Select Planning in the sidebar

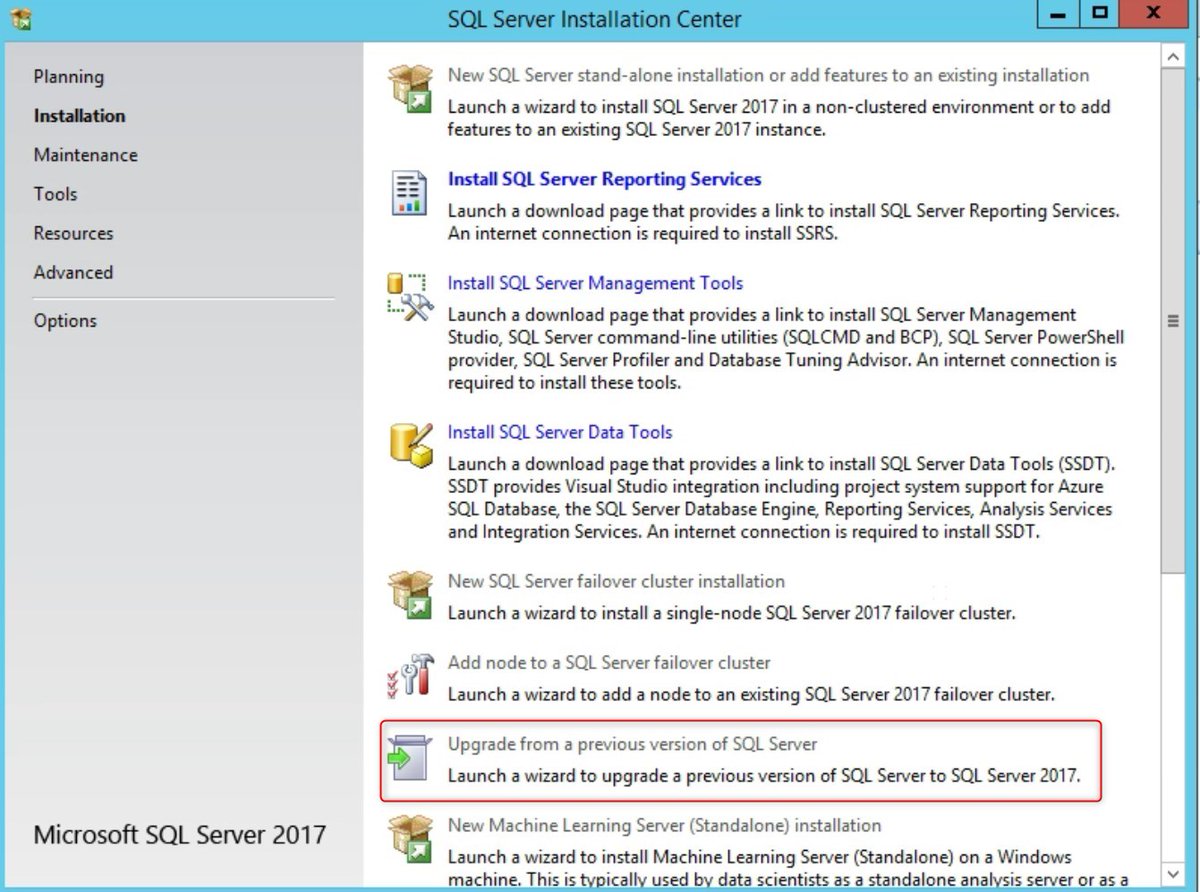[x=68, y=76]
